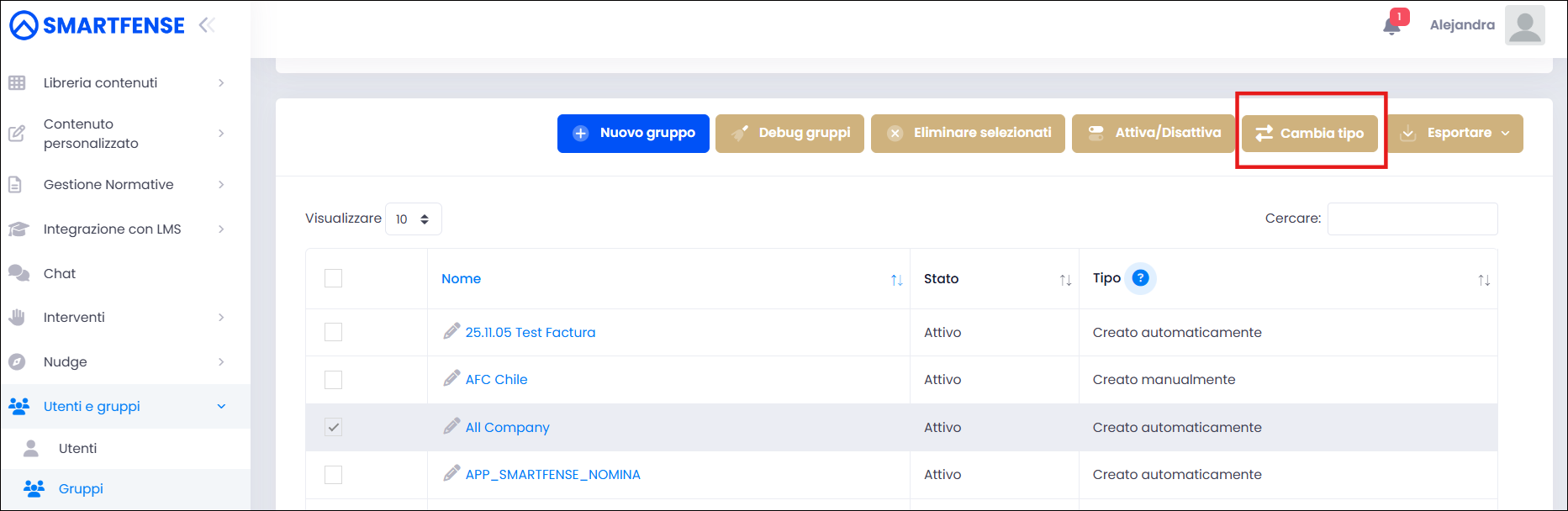Screen dimensions: 1568x511
Task: Sort table by Tipo arrows
Action: [1484, 280]
